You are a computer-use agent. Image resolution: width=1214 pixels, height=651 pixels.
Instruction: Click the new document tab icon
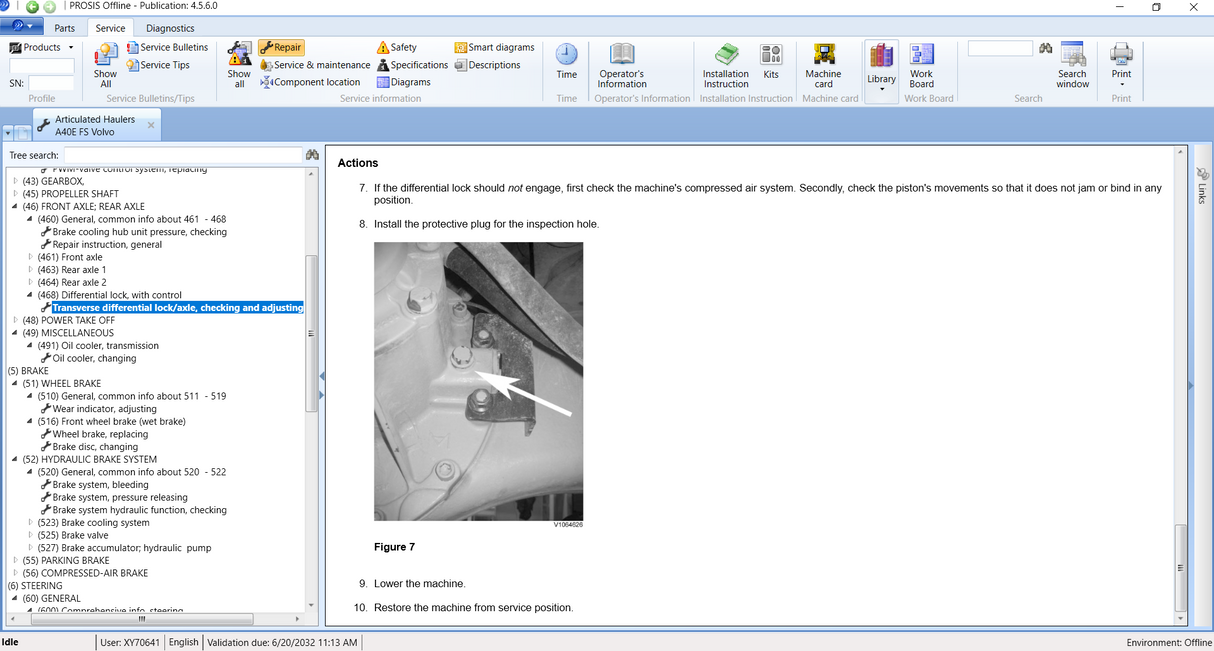coord(24,133)
